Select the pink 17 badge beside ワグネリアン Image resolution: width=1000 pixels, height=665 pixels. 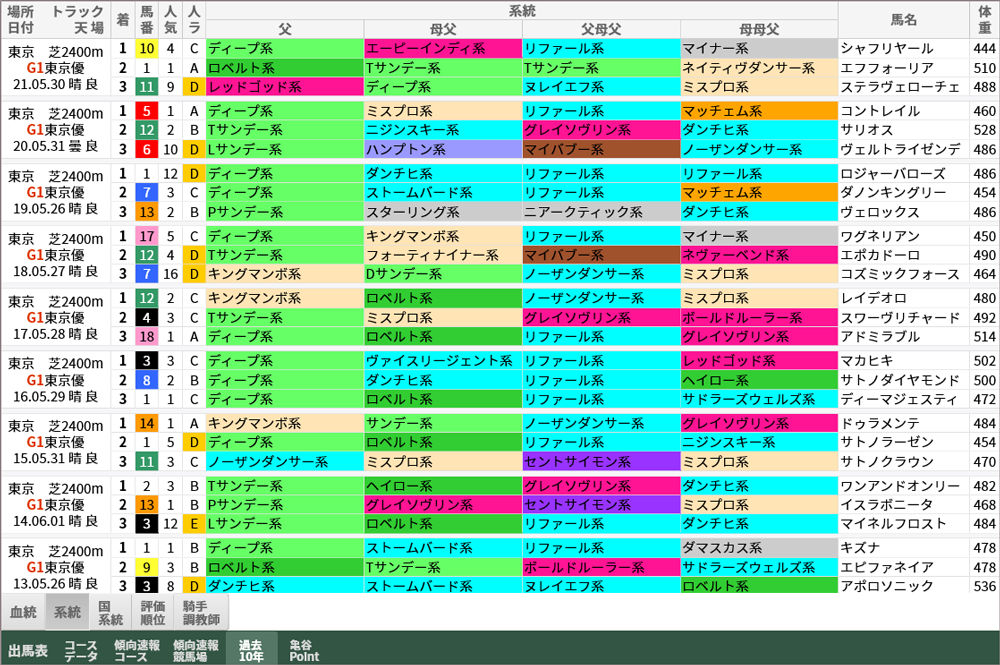(146, 237)
